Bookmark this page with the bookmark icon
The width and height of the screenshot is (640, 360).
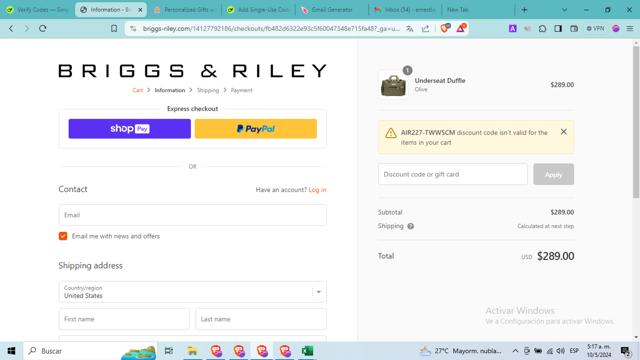(114, 29)
